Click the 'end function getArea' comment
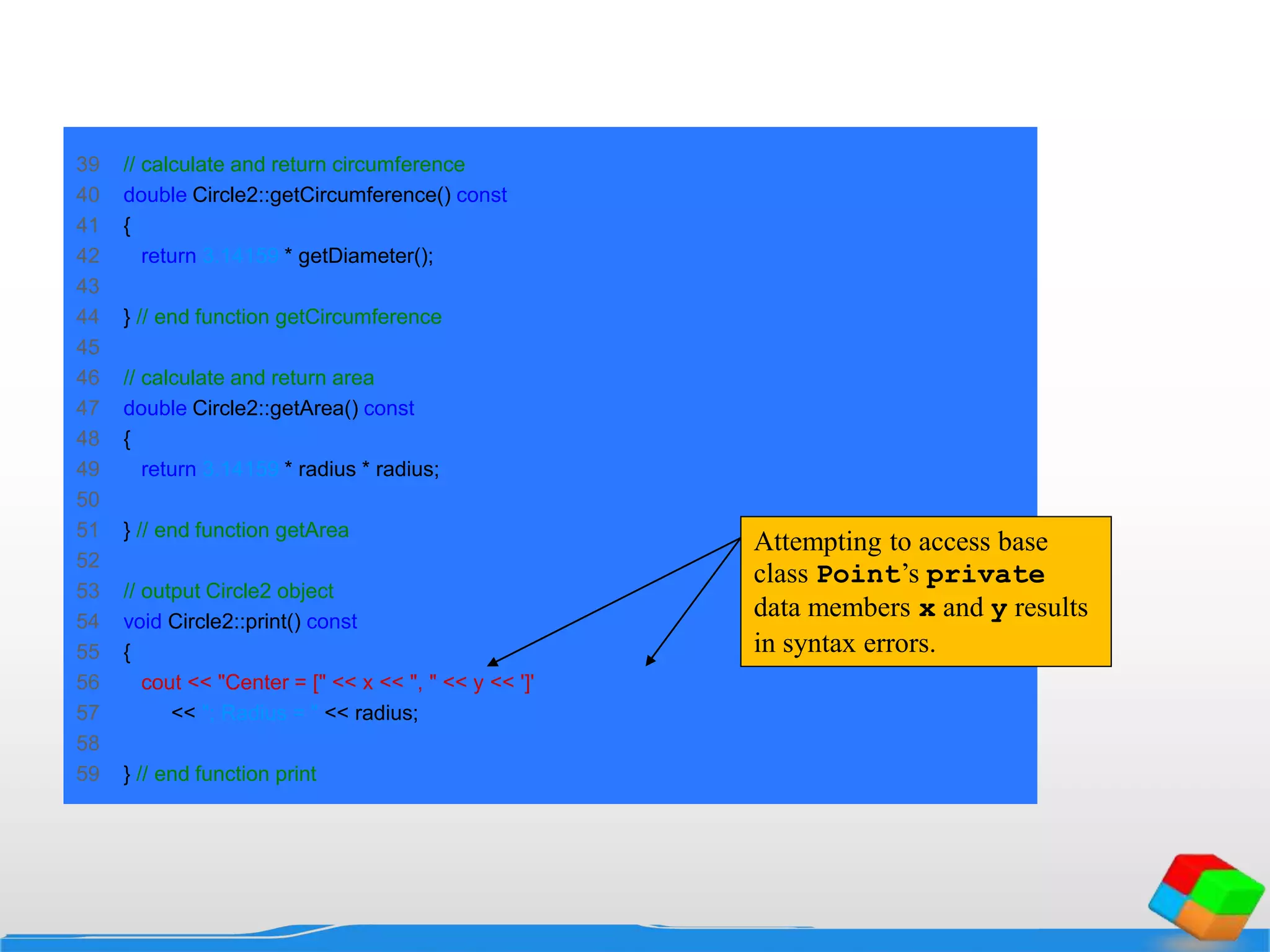This screenshot has width=1270, height=952. [x=242, y=531]
